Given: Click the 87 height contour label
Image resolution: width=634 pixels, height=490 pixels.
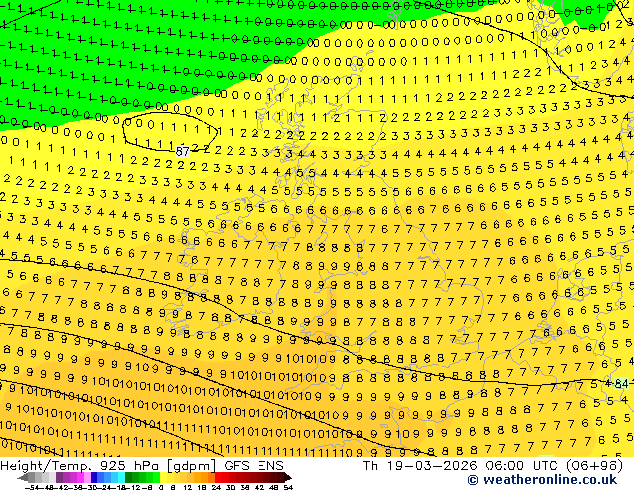Looking at the screenshot, I should 182,152.
